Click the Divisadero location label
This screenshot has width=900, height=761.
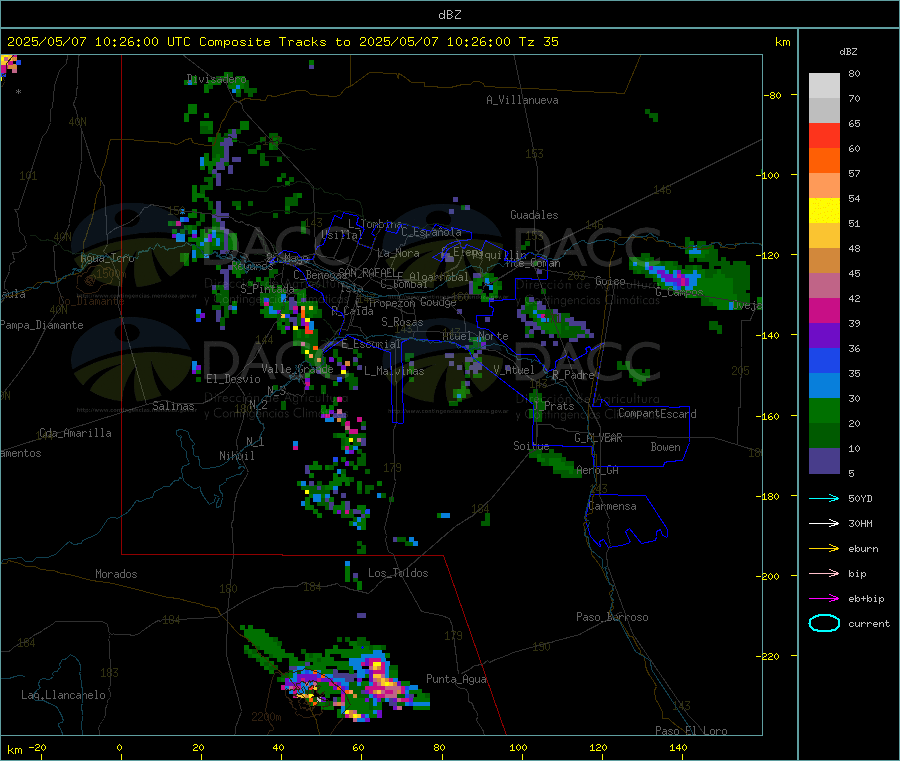[216, 79]
